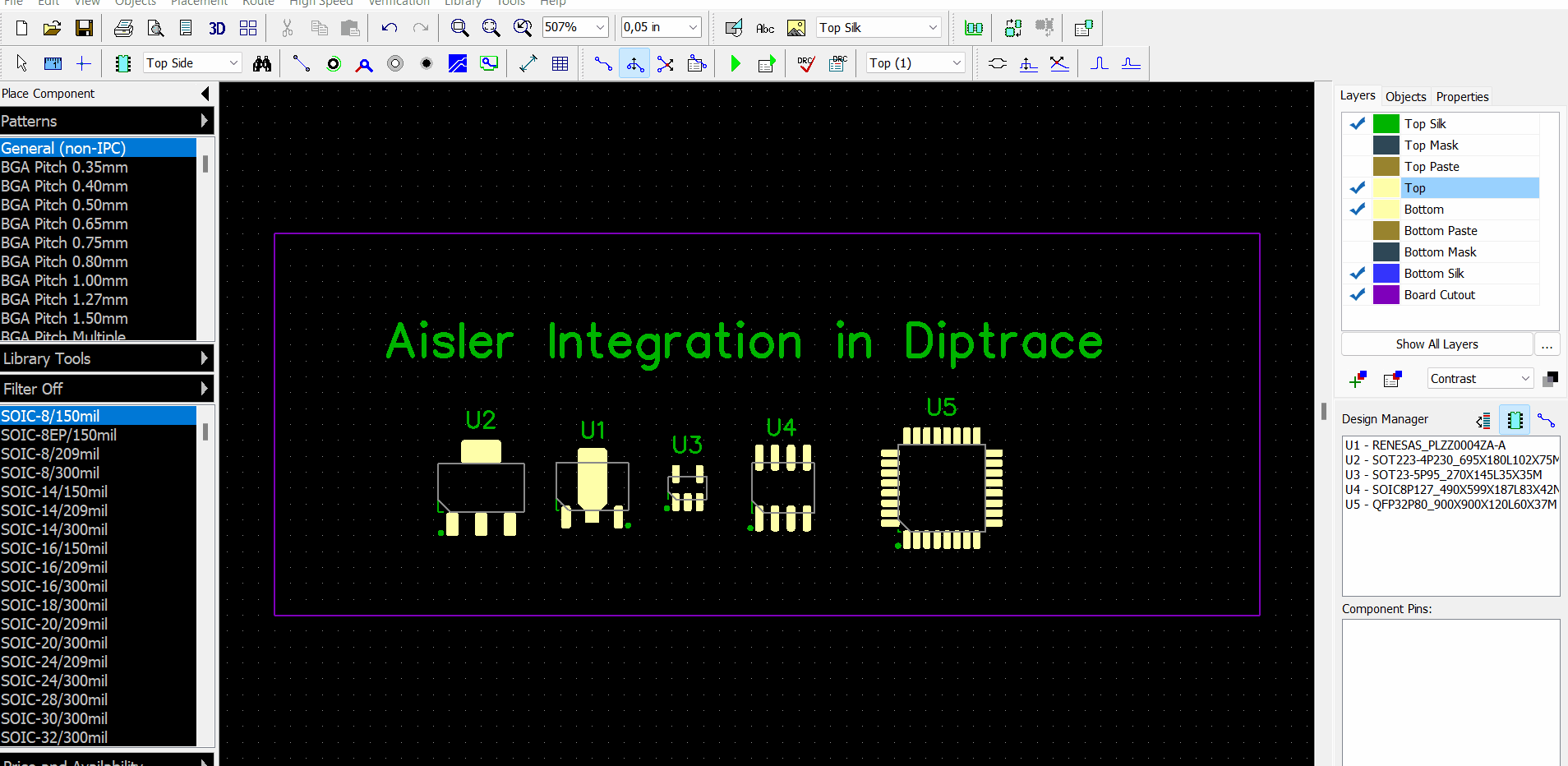Viewport: 1568px width, 766px height.
Task: Open the table placement tool
Action: click(560, 63)
